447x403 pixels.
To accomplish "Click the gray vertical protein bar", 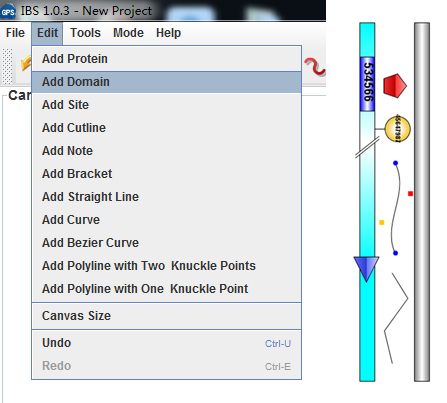I will pyautogui.click(x=422, y=202).
